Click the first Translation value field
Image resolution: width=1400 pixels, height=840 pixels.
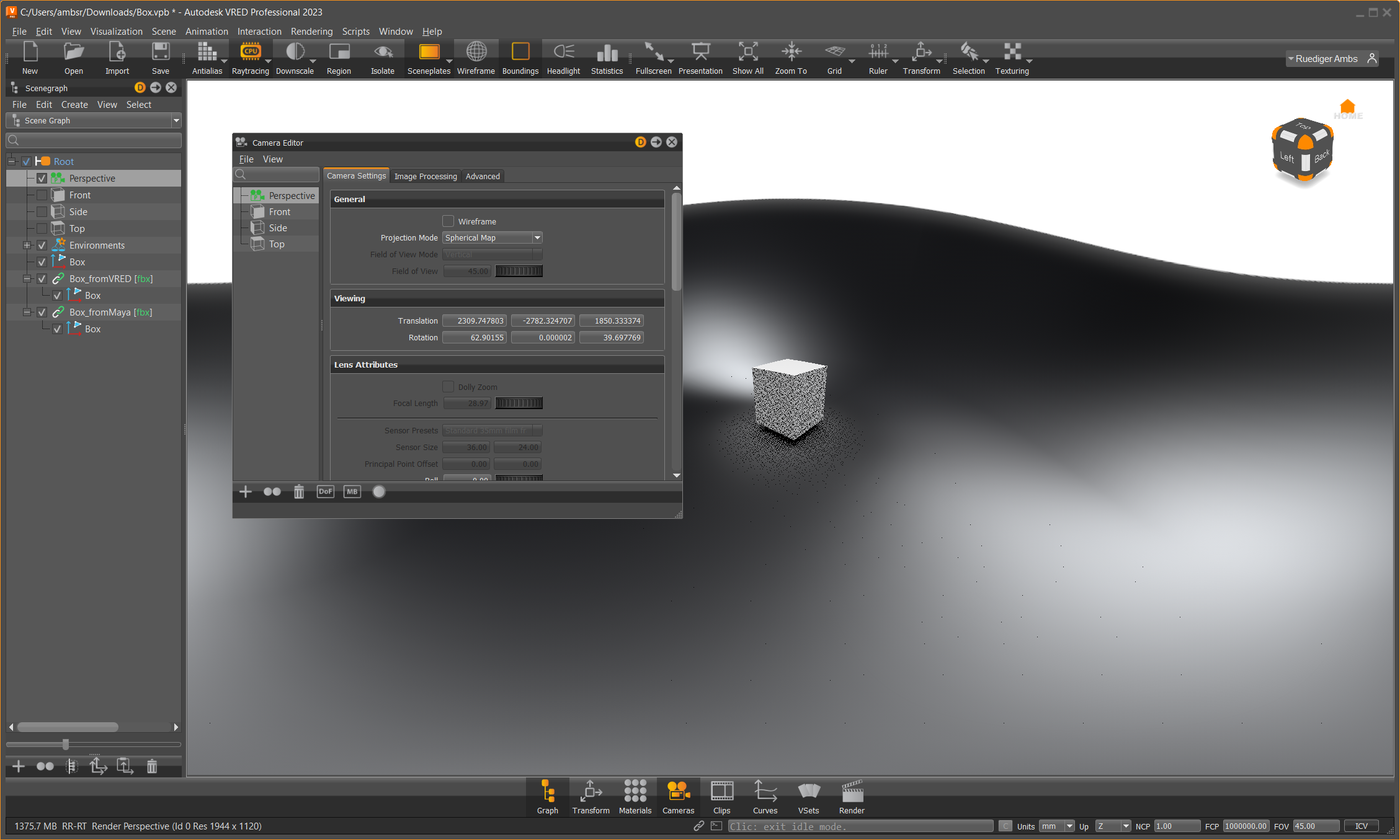[475, 321]
